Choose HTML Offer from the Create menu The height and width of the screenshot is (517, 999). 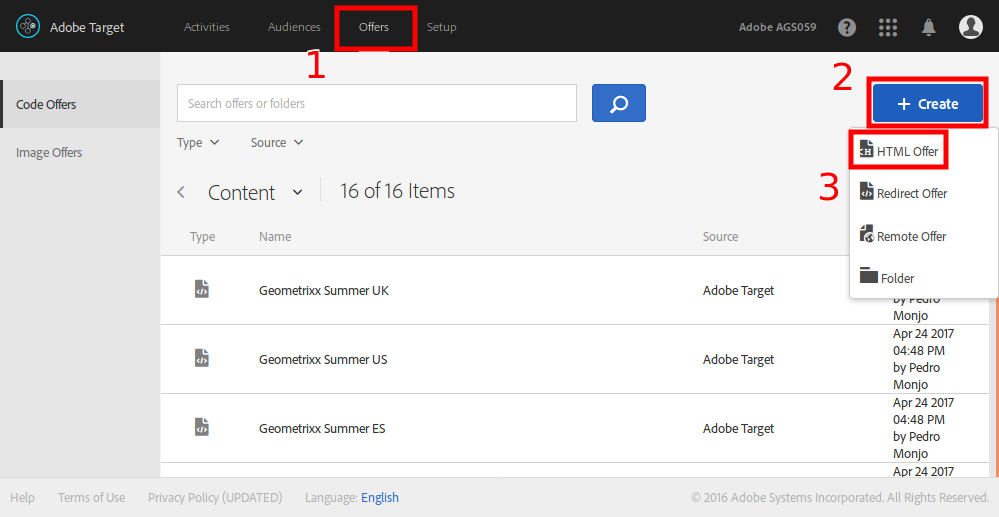(899, 151)
